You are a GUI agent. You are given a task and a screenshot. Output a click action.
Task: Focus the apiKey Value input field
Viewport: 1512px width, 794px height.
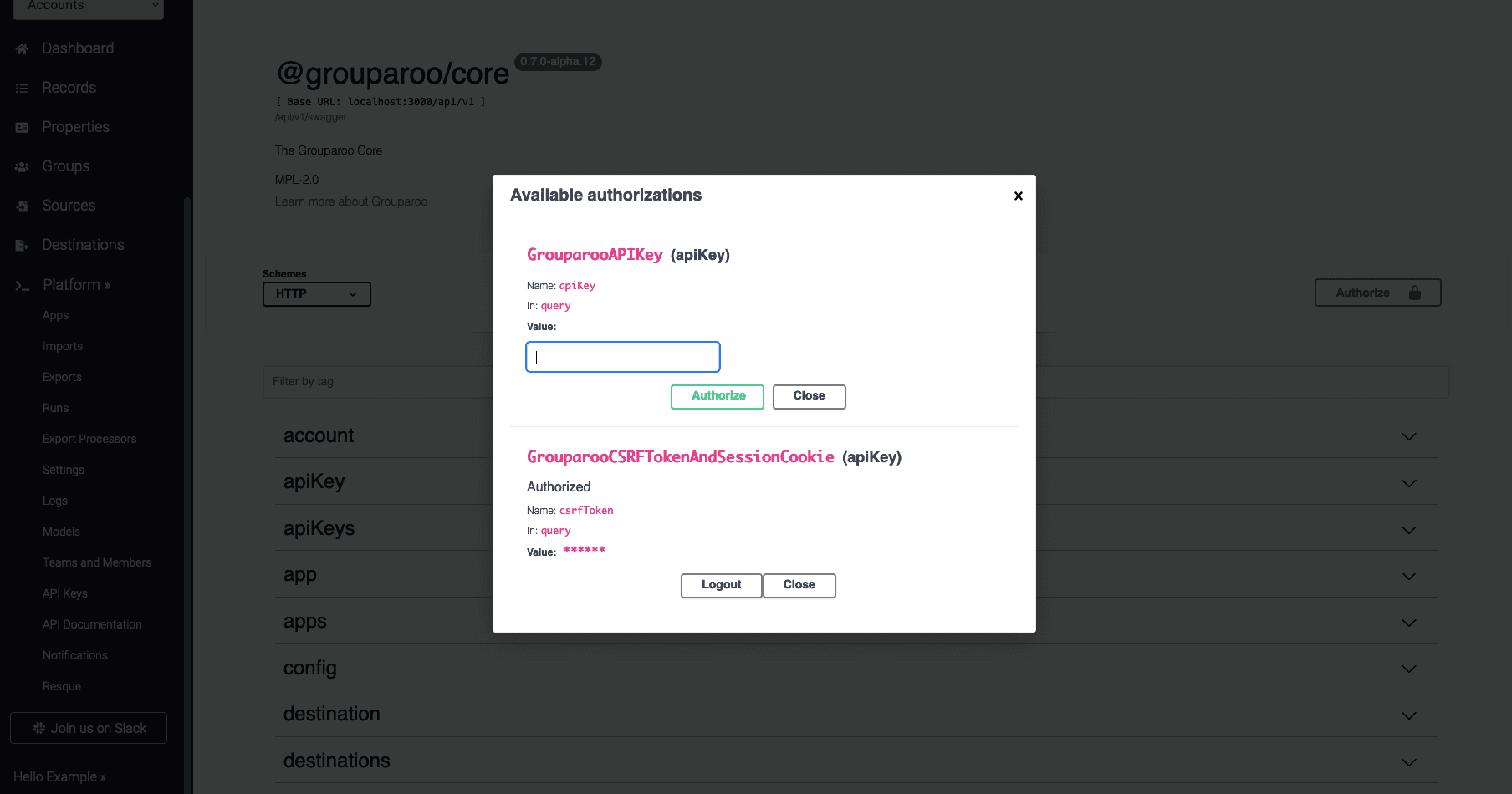pos(623,357)
